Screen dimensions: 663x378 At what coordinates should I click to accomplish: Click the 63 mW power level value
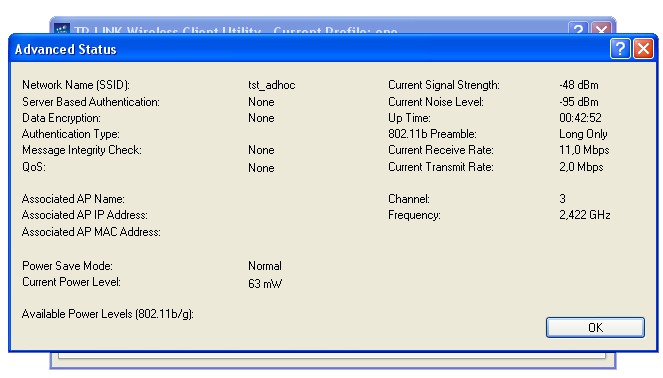tap(265, 284)
